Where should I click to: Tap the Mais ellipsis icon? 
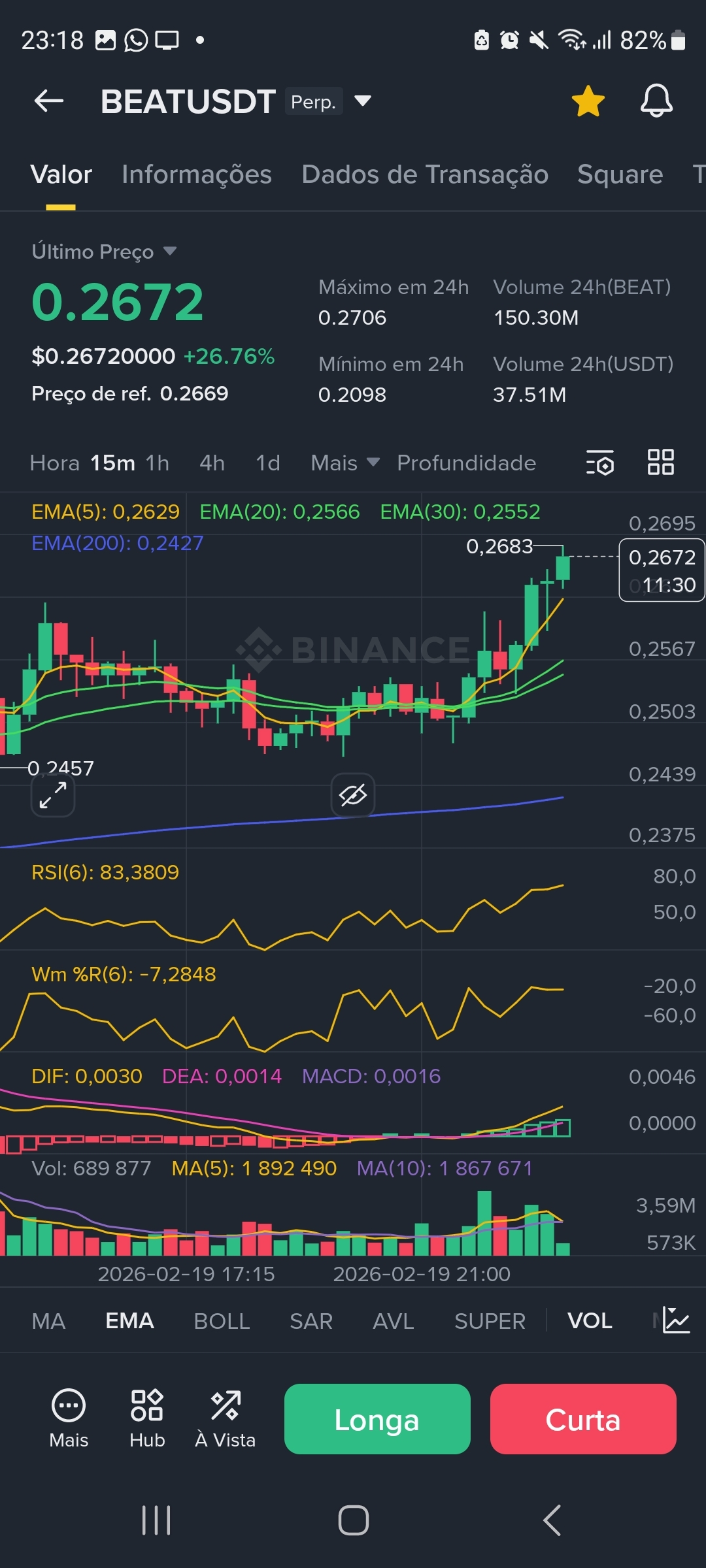point(69,1405)
